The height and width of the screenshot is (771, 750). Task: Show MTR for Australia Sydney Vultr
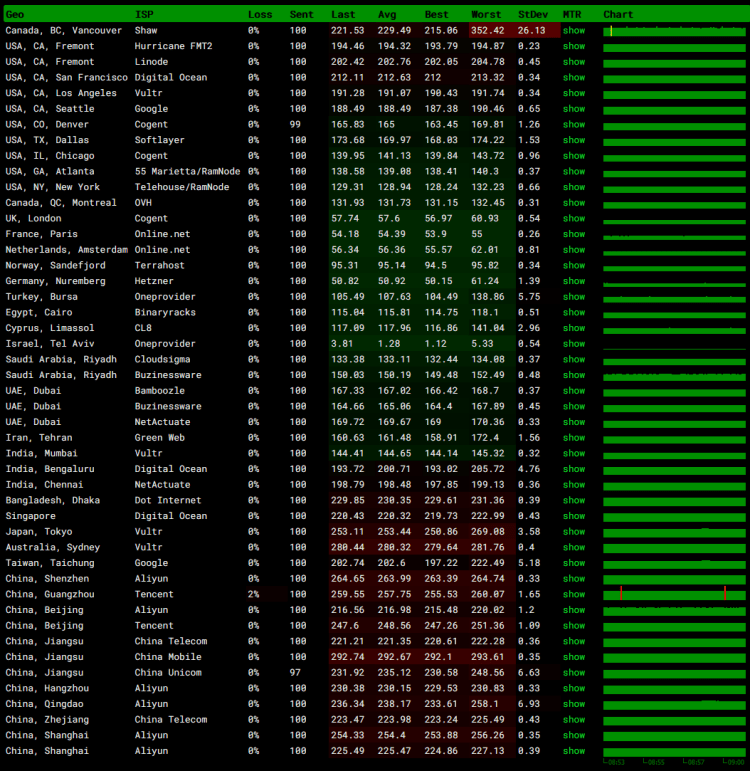(x=574, y=548)
